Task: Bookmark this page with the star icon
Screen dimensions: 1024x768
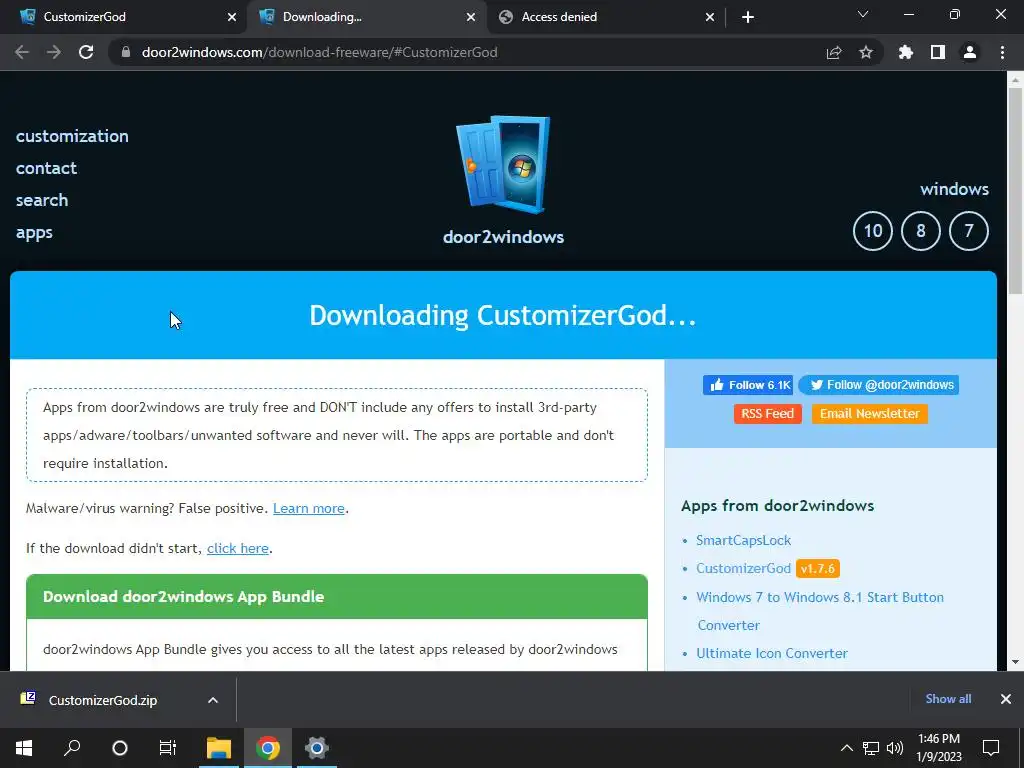Action: [866, 52]
